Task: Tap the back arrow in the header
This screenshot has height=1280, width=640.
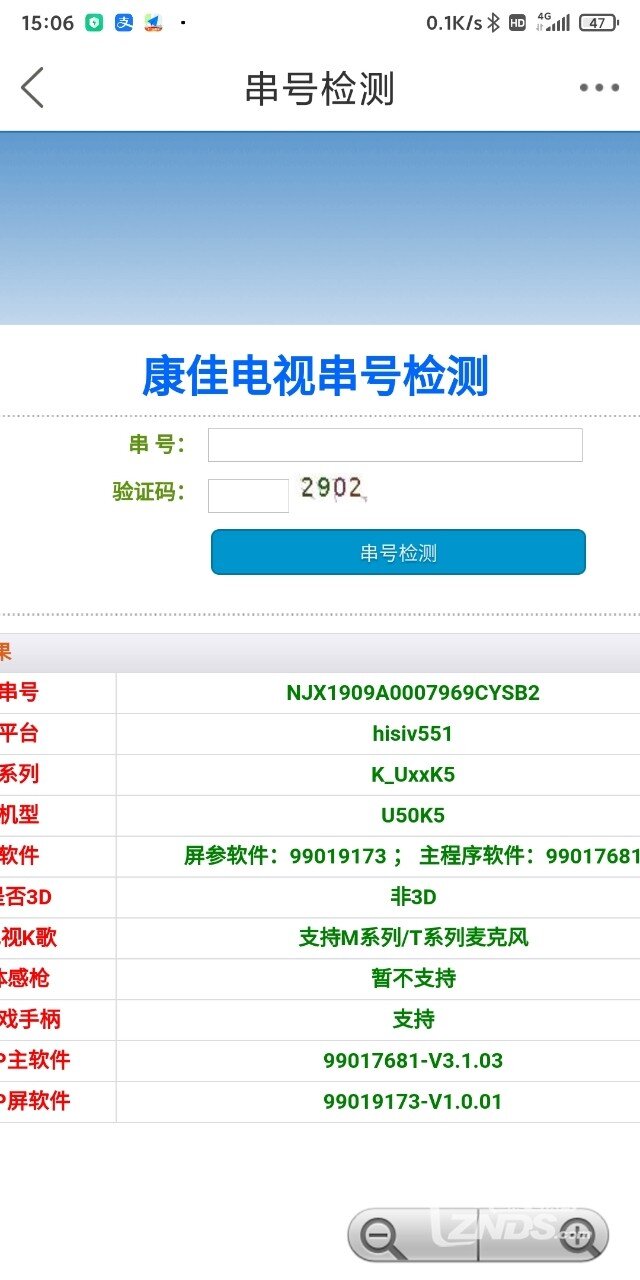Action: 33,88
